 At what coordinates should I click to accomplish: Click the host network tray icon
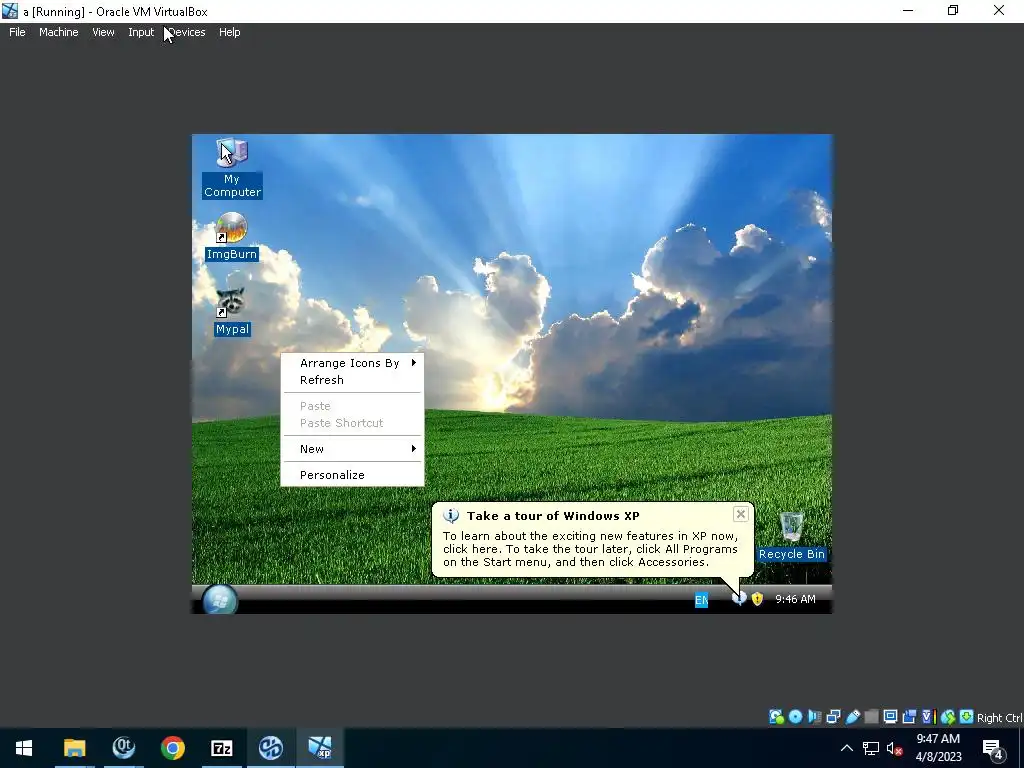point(871,748)
